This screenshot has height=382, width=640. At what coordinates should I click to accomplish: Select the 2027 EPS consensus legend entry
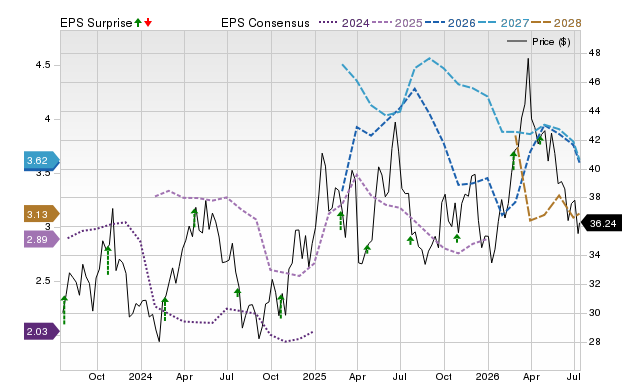tap(503, 23)
